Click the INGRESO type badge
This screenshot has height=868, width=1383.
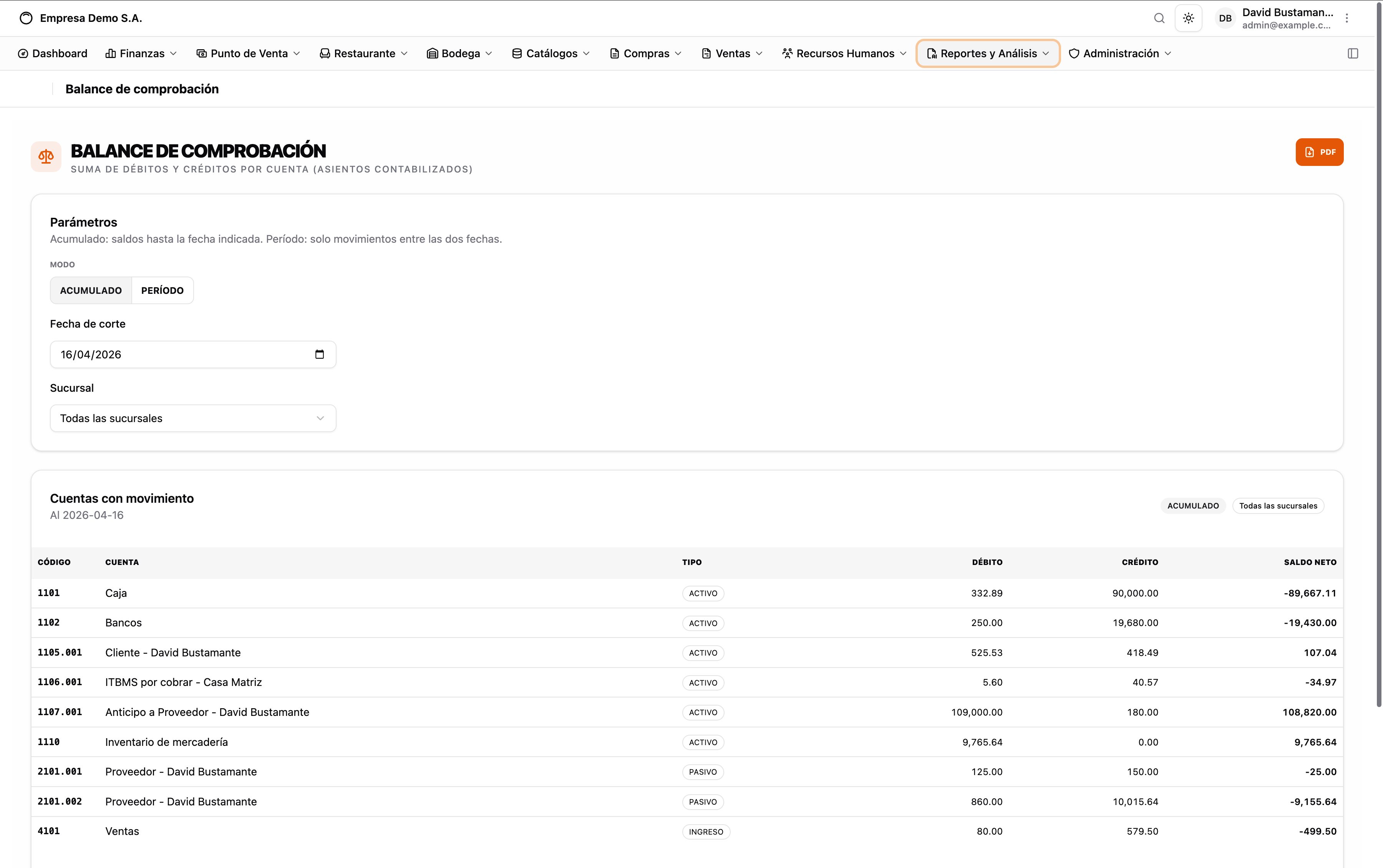coord(706,832)
